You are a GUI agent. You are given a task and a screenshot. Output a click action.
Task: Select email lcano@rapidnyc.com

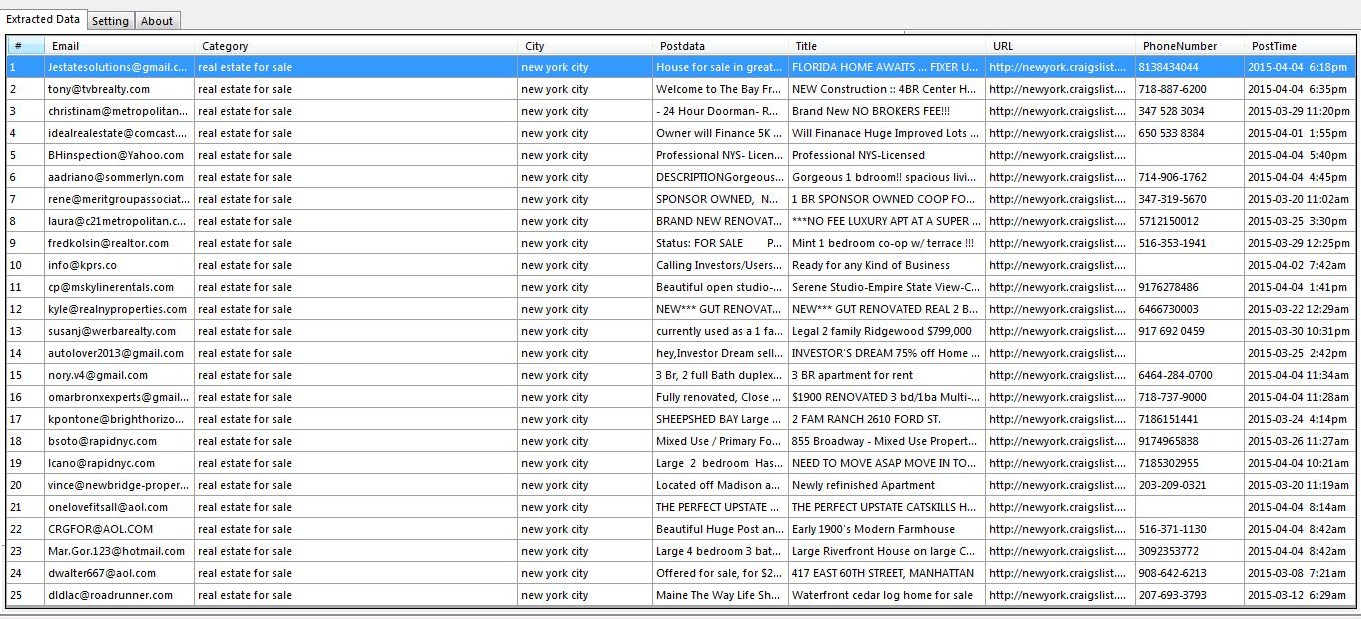tap(101, 463)
